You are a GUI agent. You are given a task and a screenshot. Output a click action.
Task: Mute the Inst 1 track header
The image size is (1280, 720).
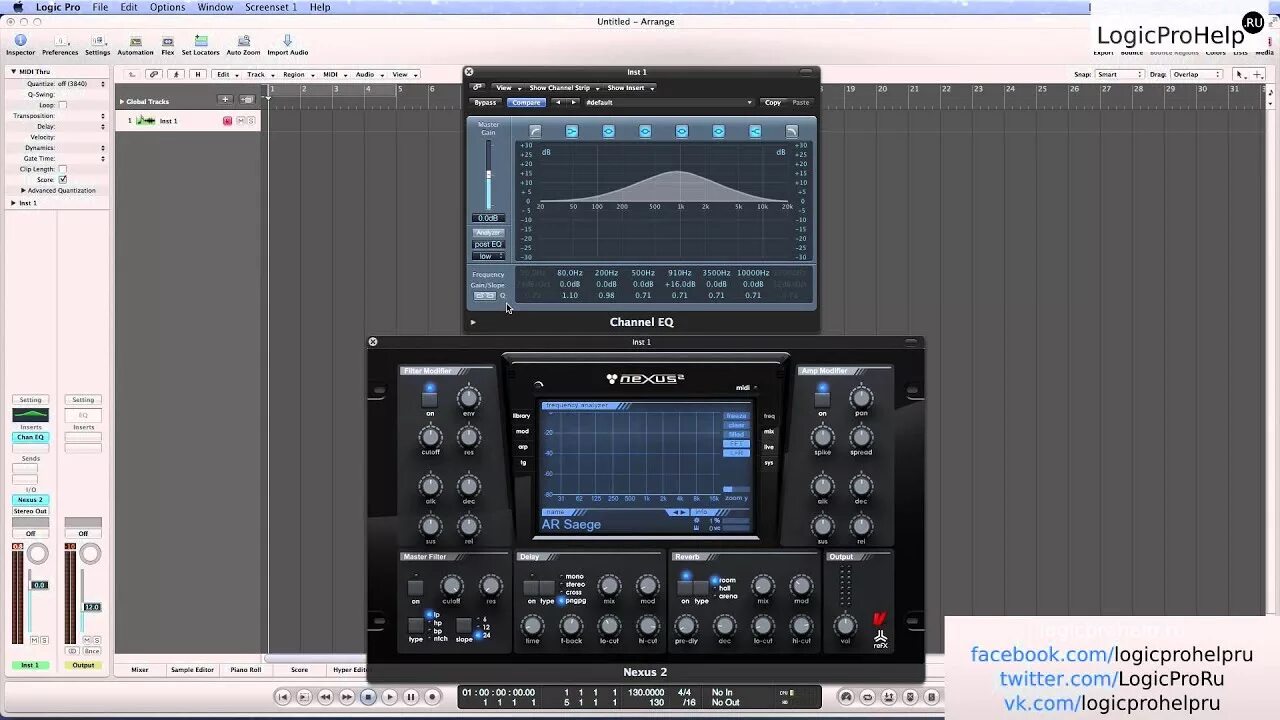[240, 121]
